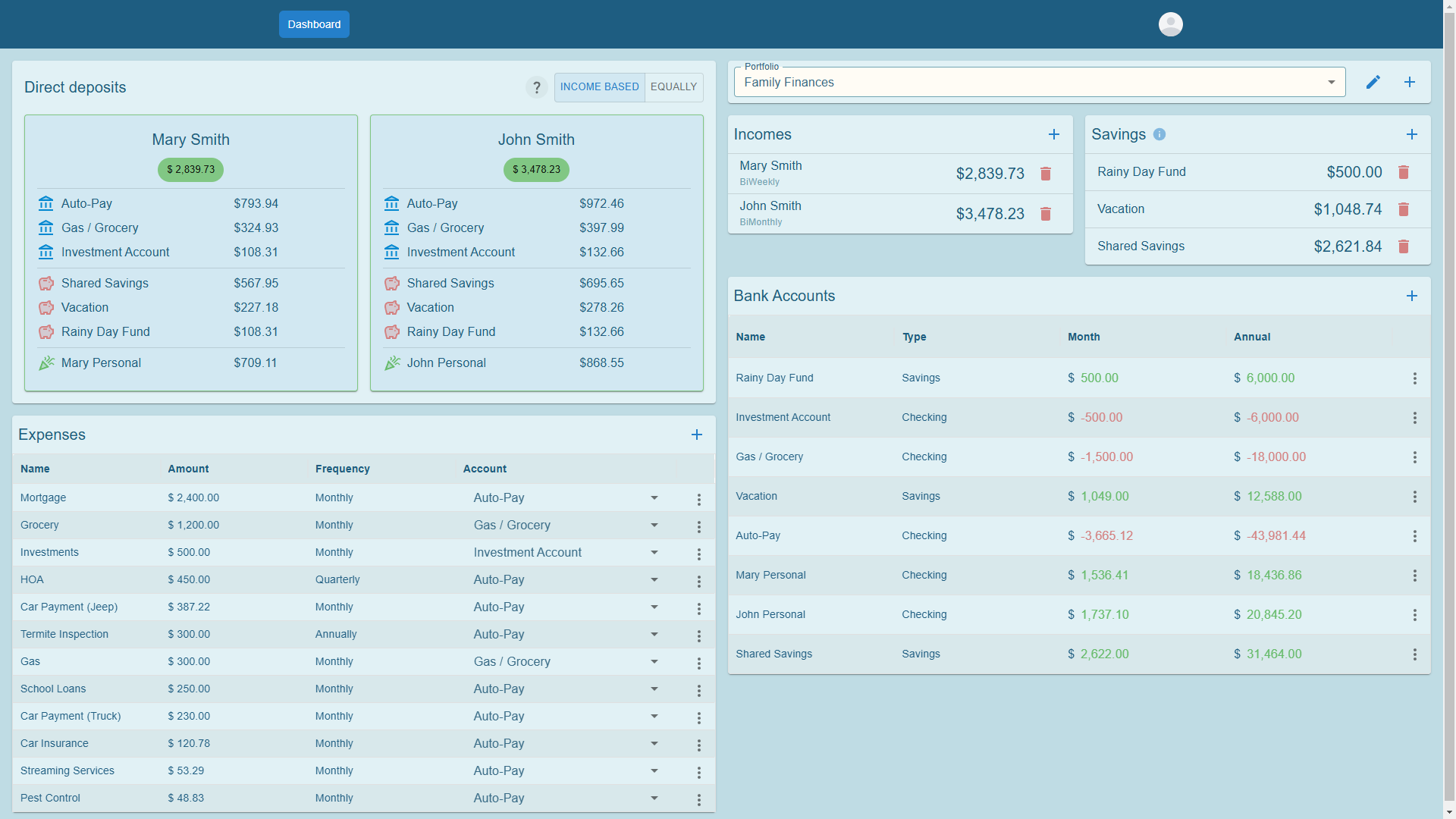Open the three-dot menu for Rainy Day Fund account

(1414, 378)
